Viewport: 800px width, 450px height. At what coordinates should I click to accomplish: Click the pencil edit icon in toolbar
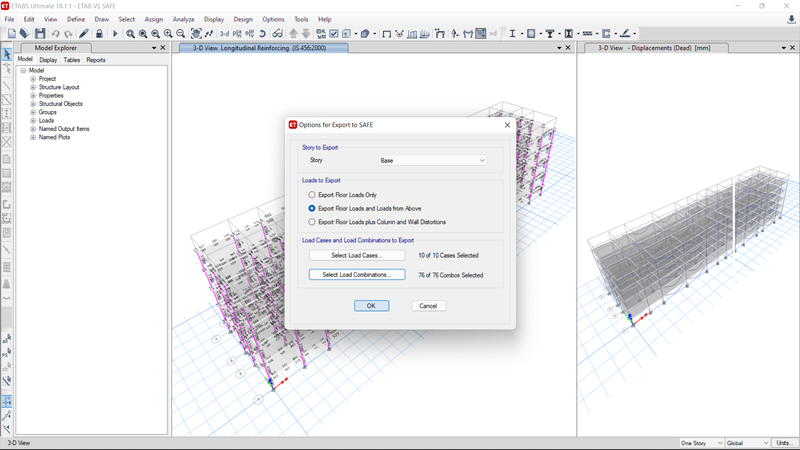tap(84, 34)
